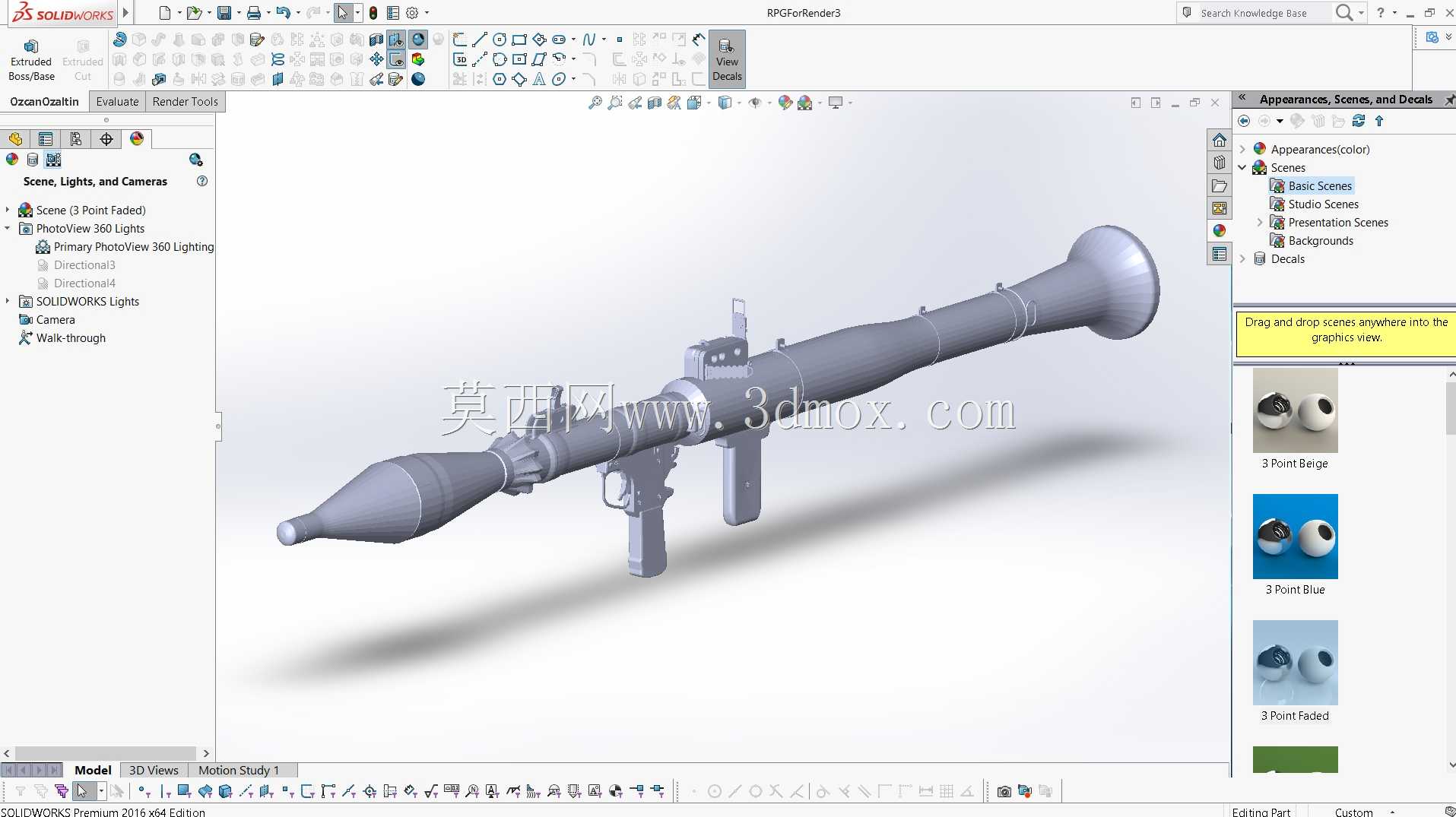Click the Back arrow in task pane
Image resolution: width=1456 pixels, height=817 pixels.
1244,121
